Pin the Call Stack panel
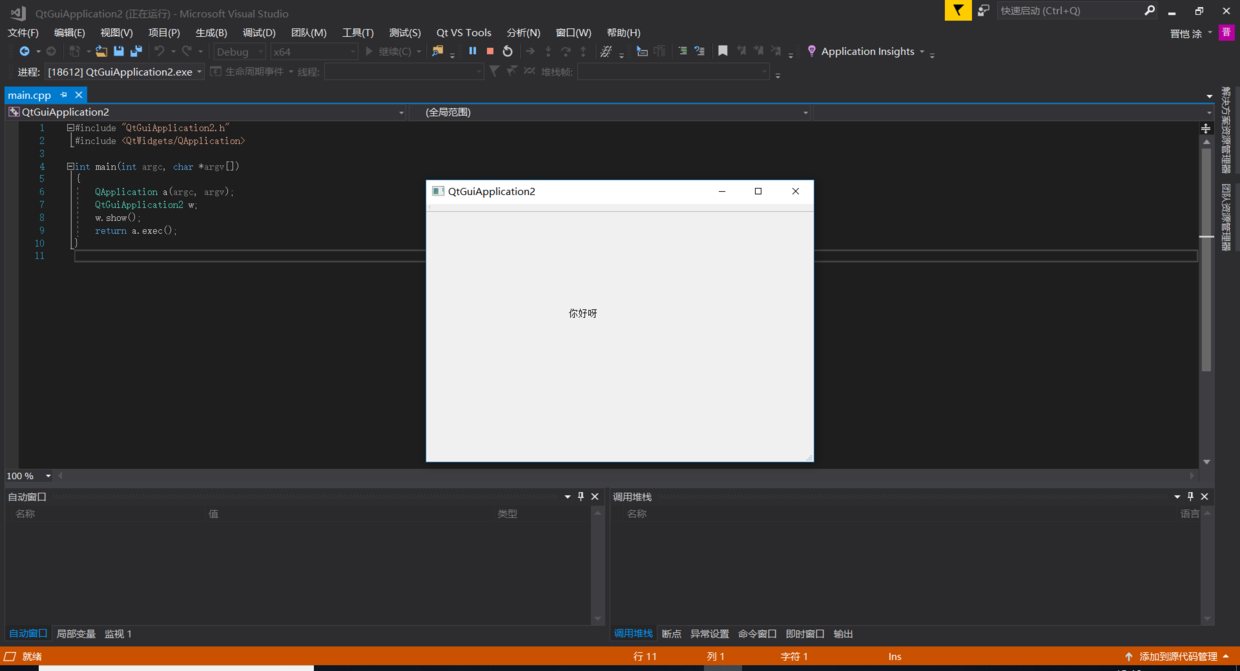 1190,496
